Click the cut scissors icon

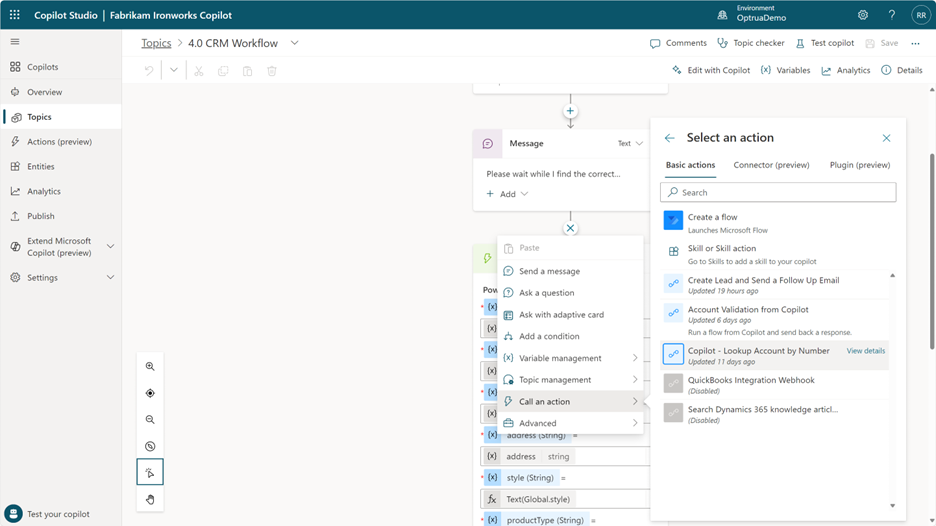tap(199, 71)
